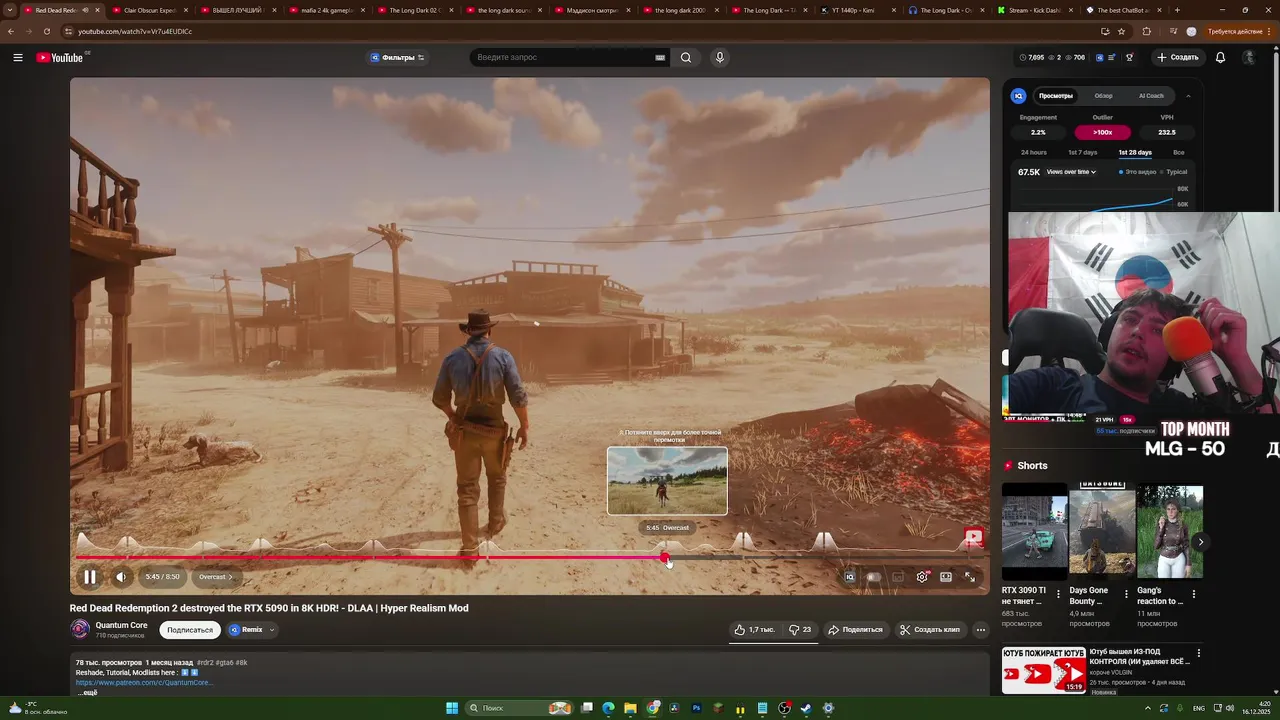Collapse the vidIQ stats panel chevron
Viewport: 1280px width, 720px height.
click(1188, 96)
